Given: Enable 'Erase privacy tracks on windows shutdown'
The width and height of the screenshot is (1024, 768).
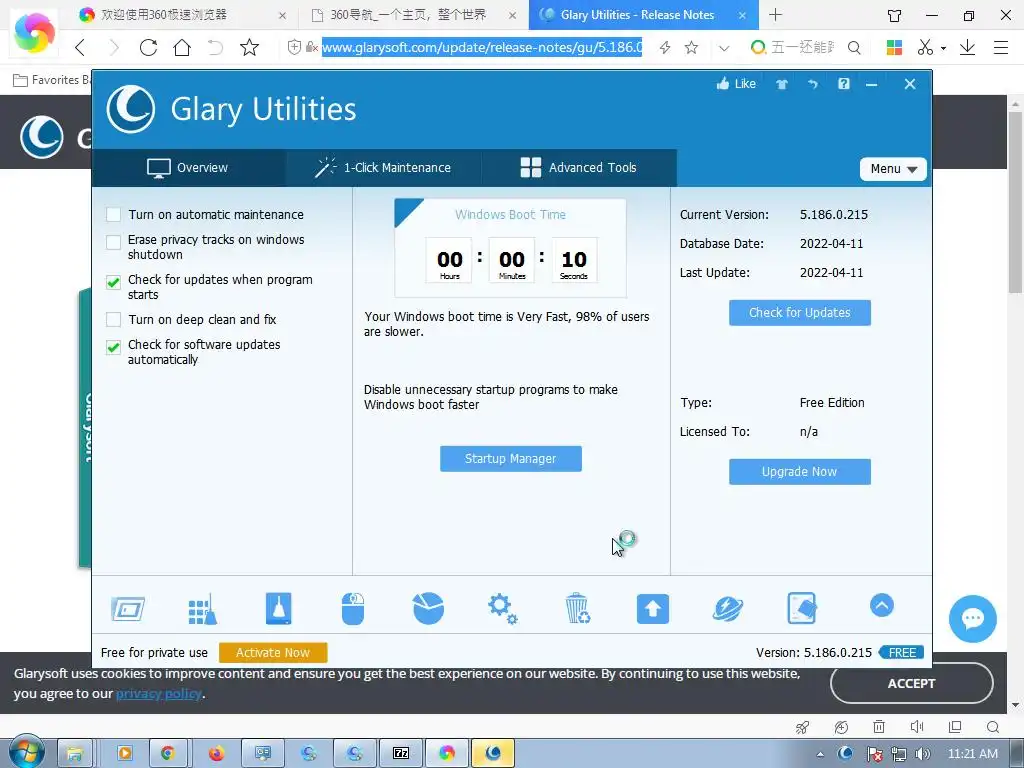Looking at the screenshot, I should point(114,242).
